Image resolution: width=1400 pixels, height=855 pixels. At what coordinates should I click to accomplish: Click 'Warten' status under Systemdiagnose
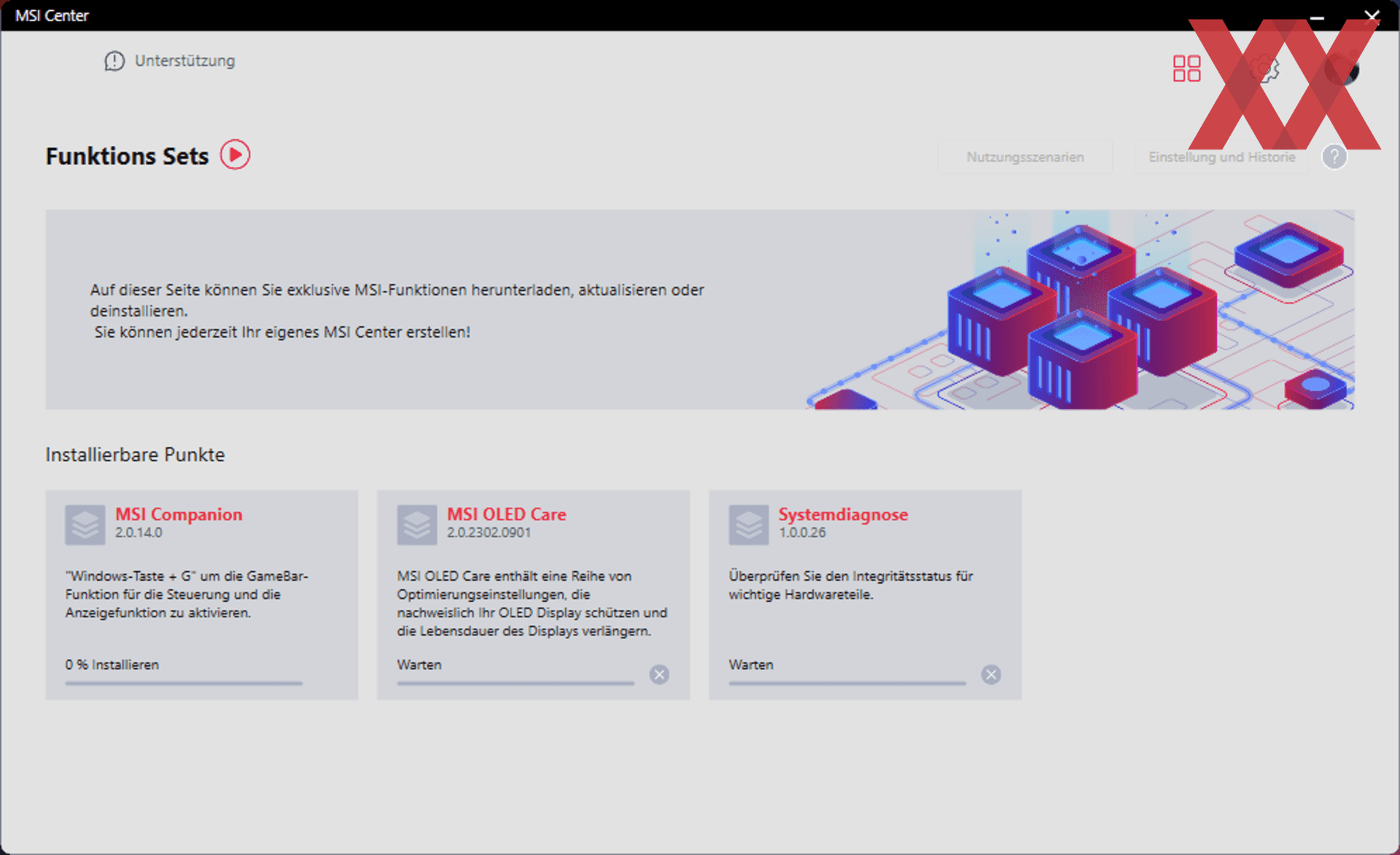point(751,665)
